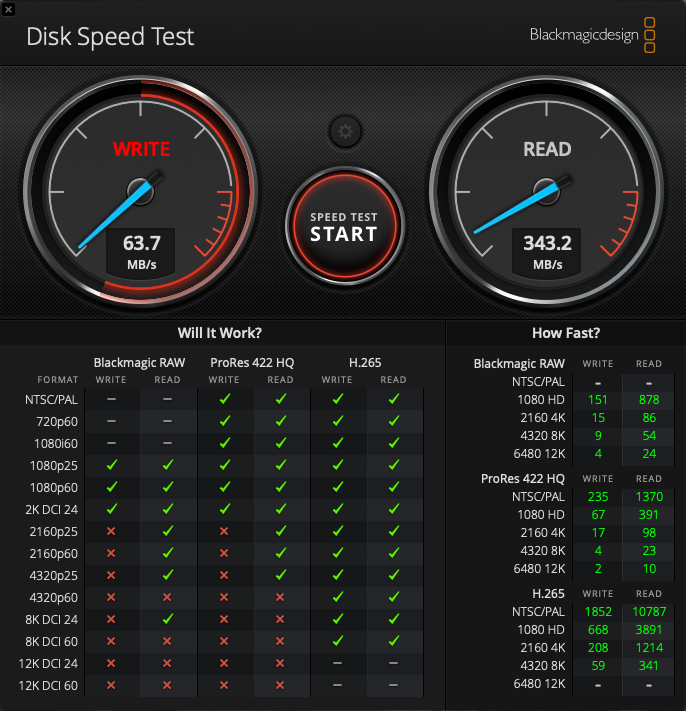The image size is (686, 711).
Task: Click the ProRes 422 HQ write checkmark for NTSC/PAL
Action: point(224,399)
